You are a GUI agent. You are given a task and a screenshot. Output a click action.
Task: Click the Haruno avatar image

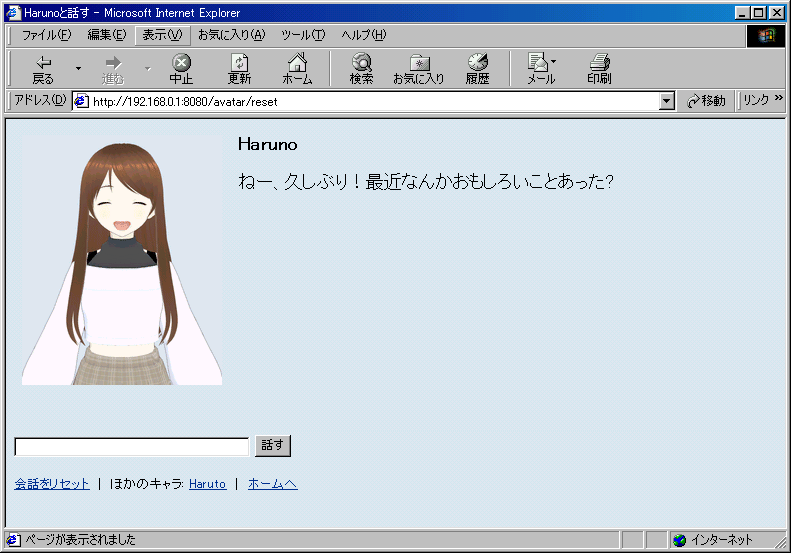click(x=122, y=260)
